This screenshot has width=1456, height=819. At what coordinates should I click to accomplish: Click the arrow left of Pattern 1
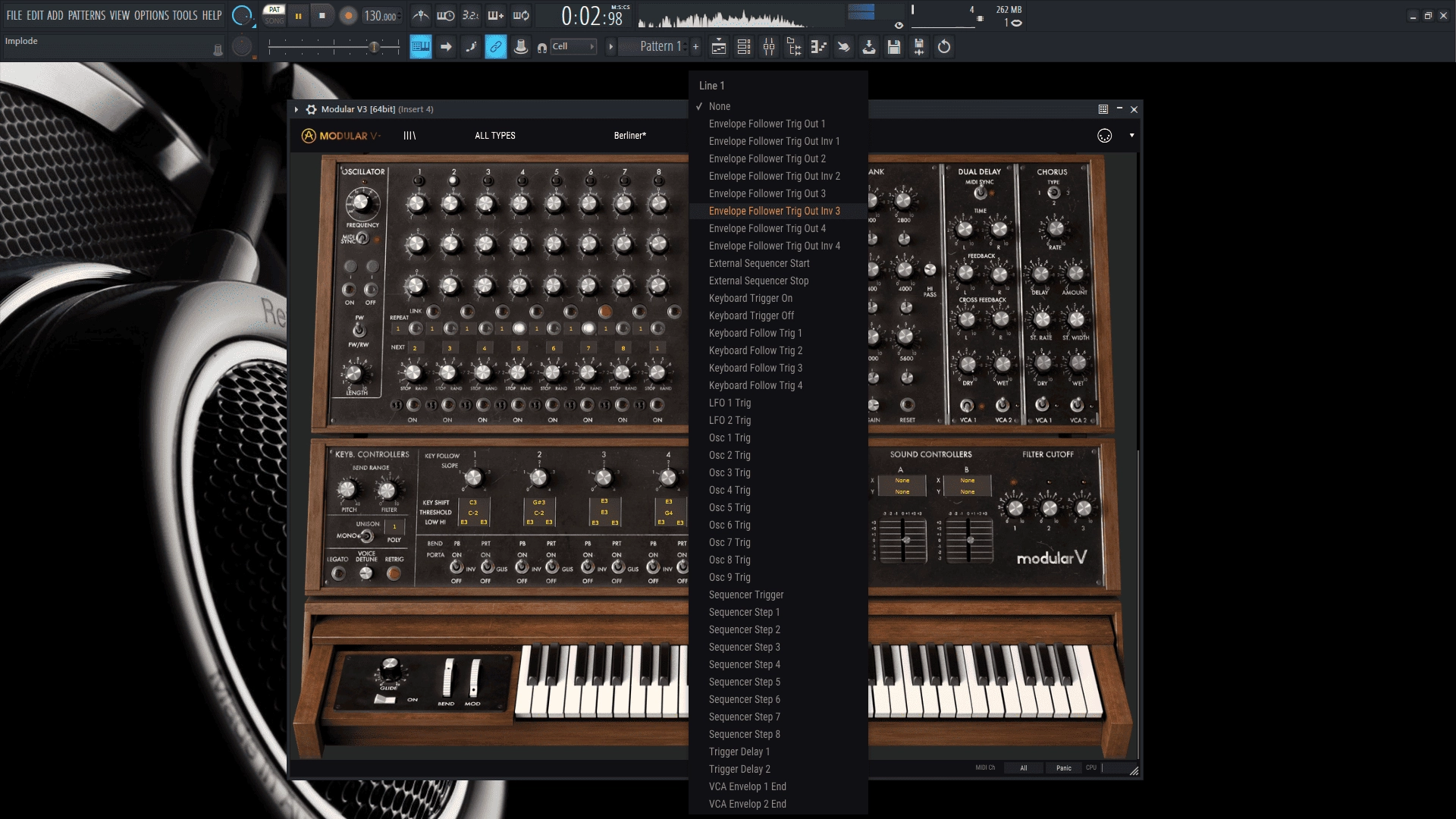pos(610,47)
